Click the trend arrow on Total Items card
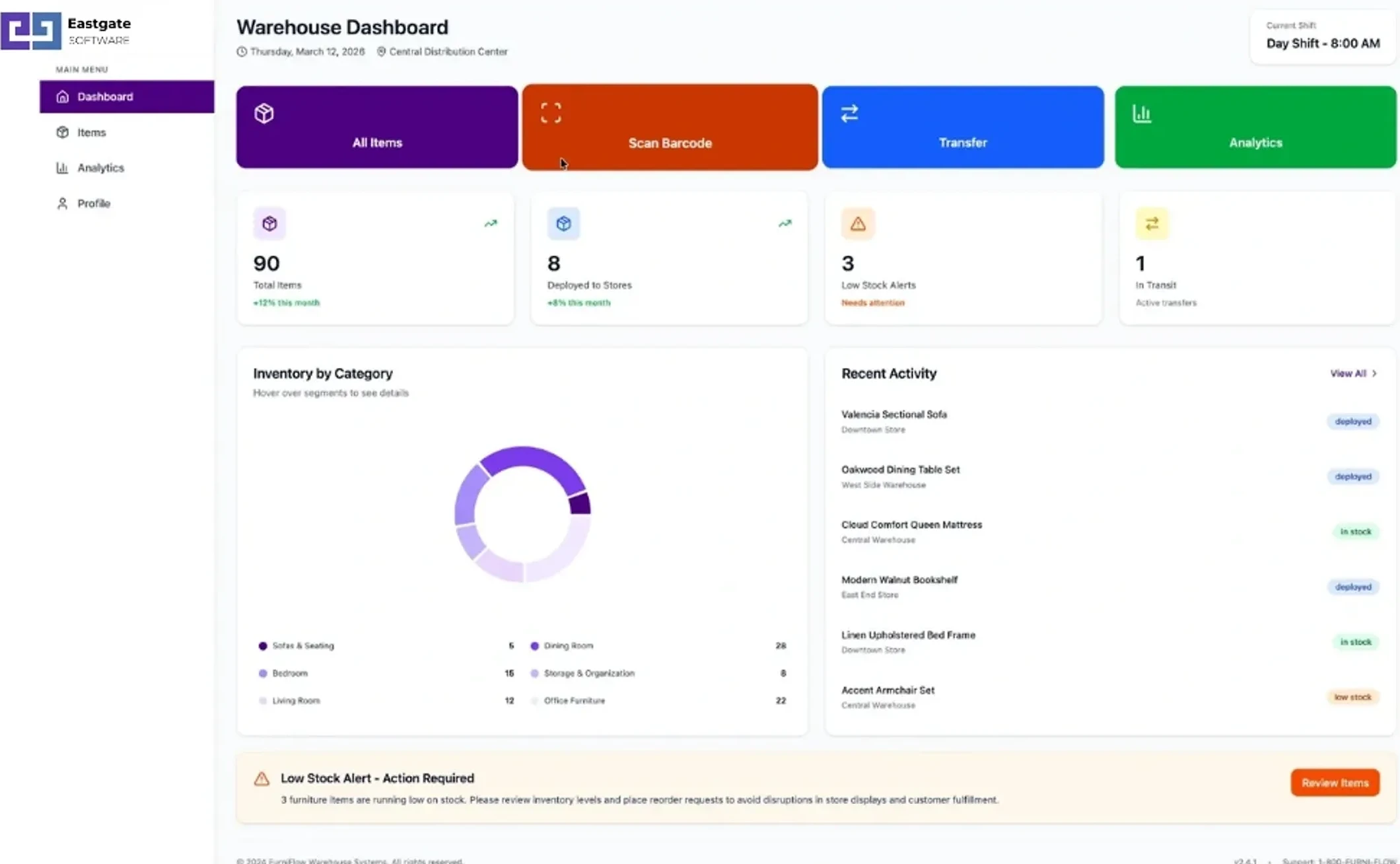Screen dimensions: 1400x864 pos(491,223)
